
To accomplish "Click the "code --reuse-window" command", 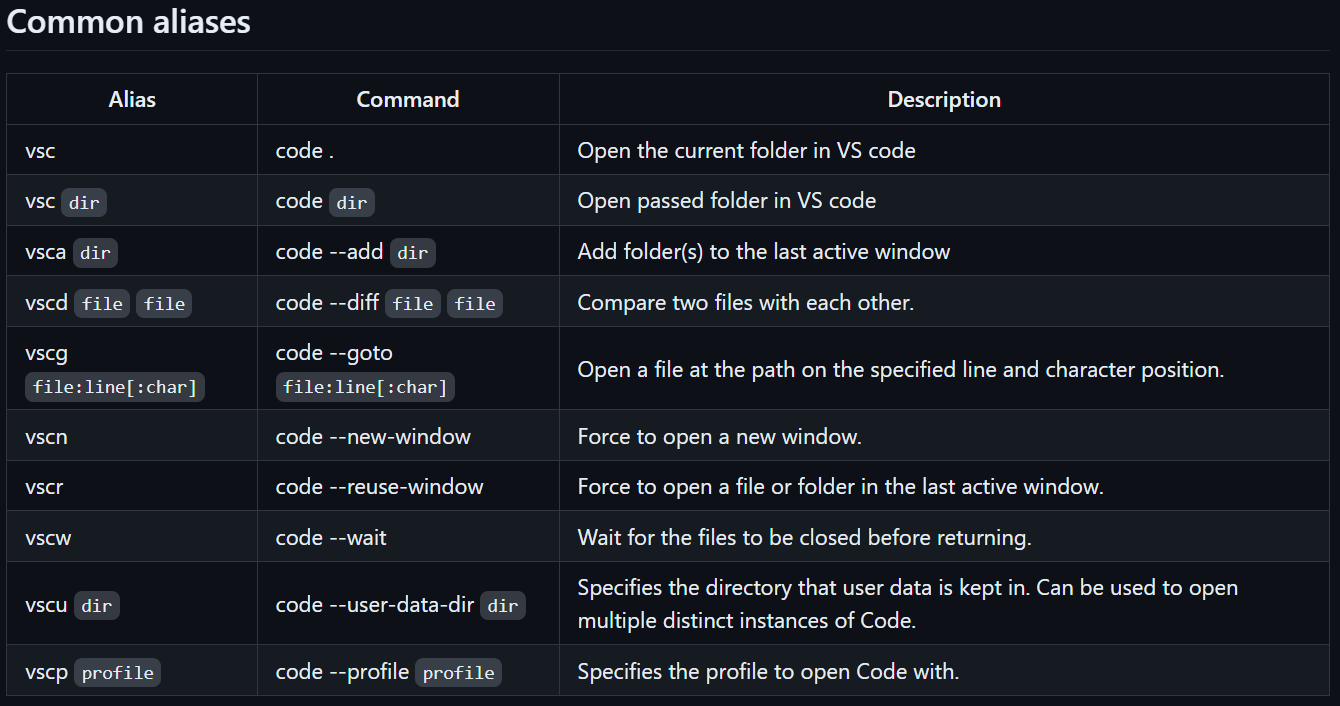I will point(379,487).
